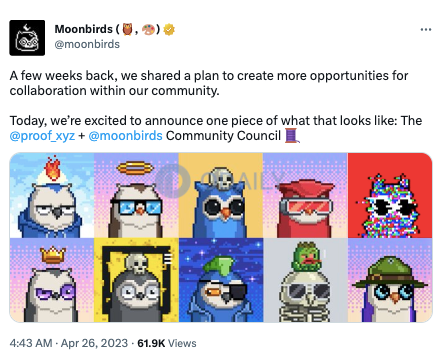Open the glitch owl on red background
Viewport: 441px width, 363px height.
(x=390, y=195)
